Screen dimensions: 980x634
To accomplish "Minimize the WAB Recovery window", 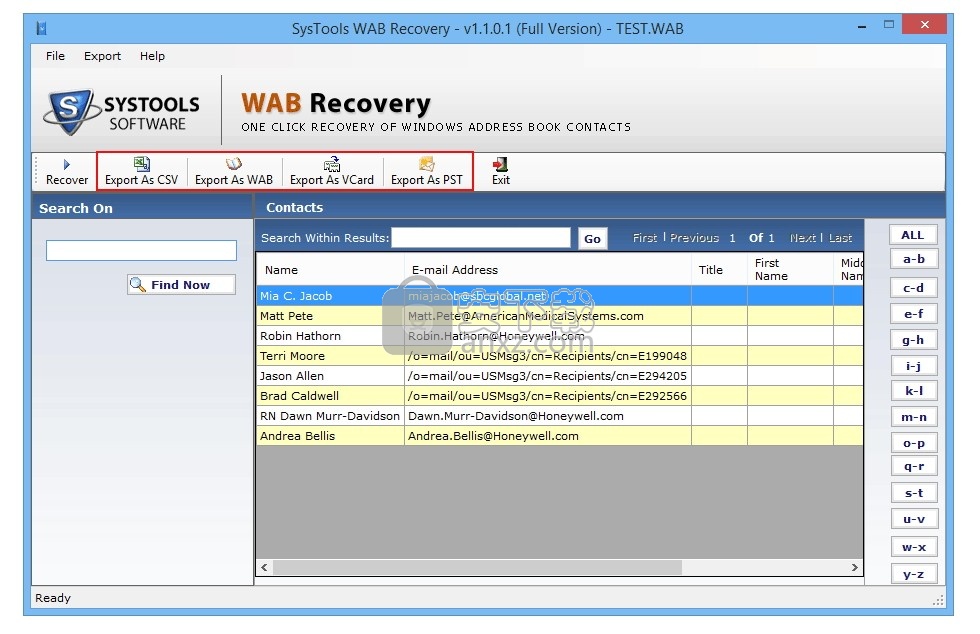I will [x=862, y=26].
